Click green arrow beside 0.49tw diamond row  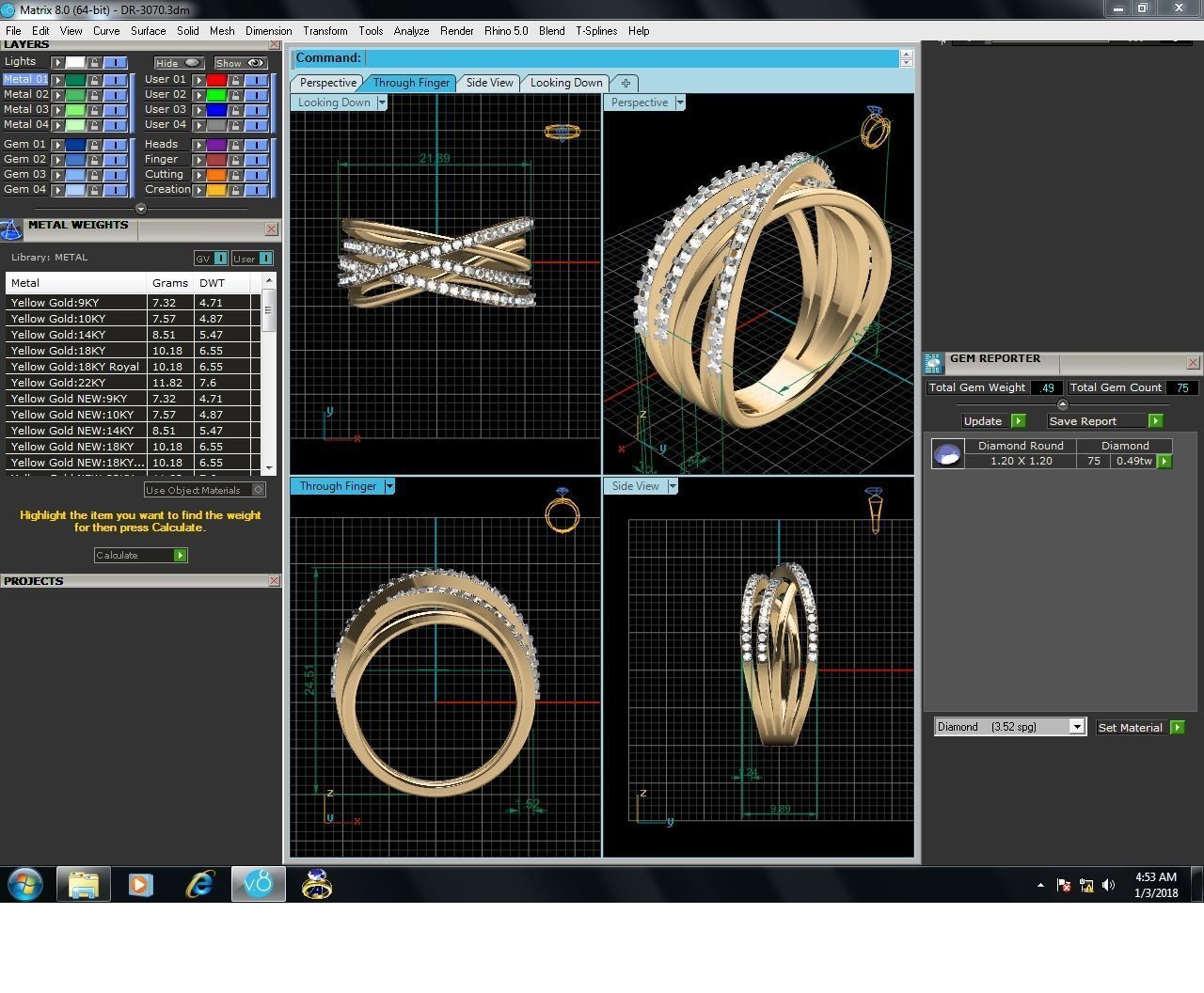click(1164, 461)
